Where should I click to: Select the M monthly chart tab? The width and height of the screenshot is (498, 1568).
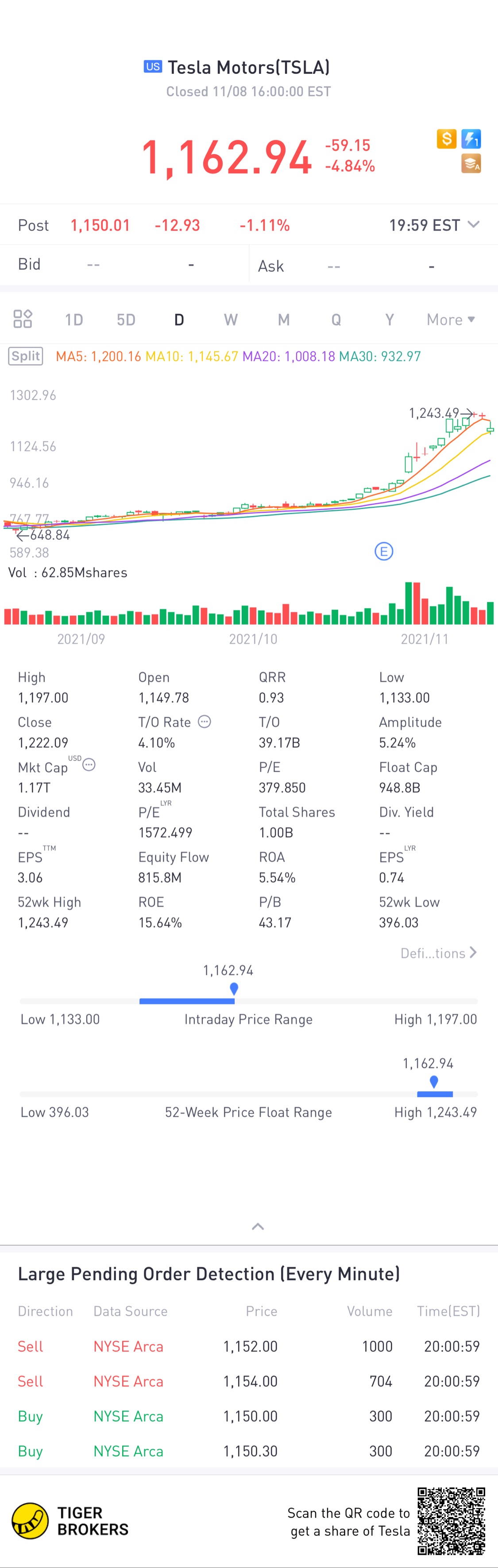click(284, 320)
